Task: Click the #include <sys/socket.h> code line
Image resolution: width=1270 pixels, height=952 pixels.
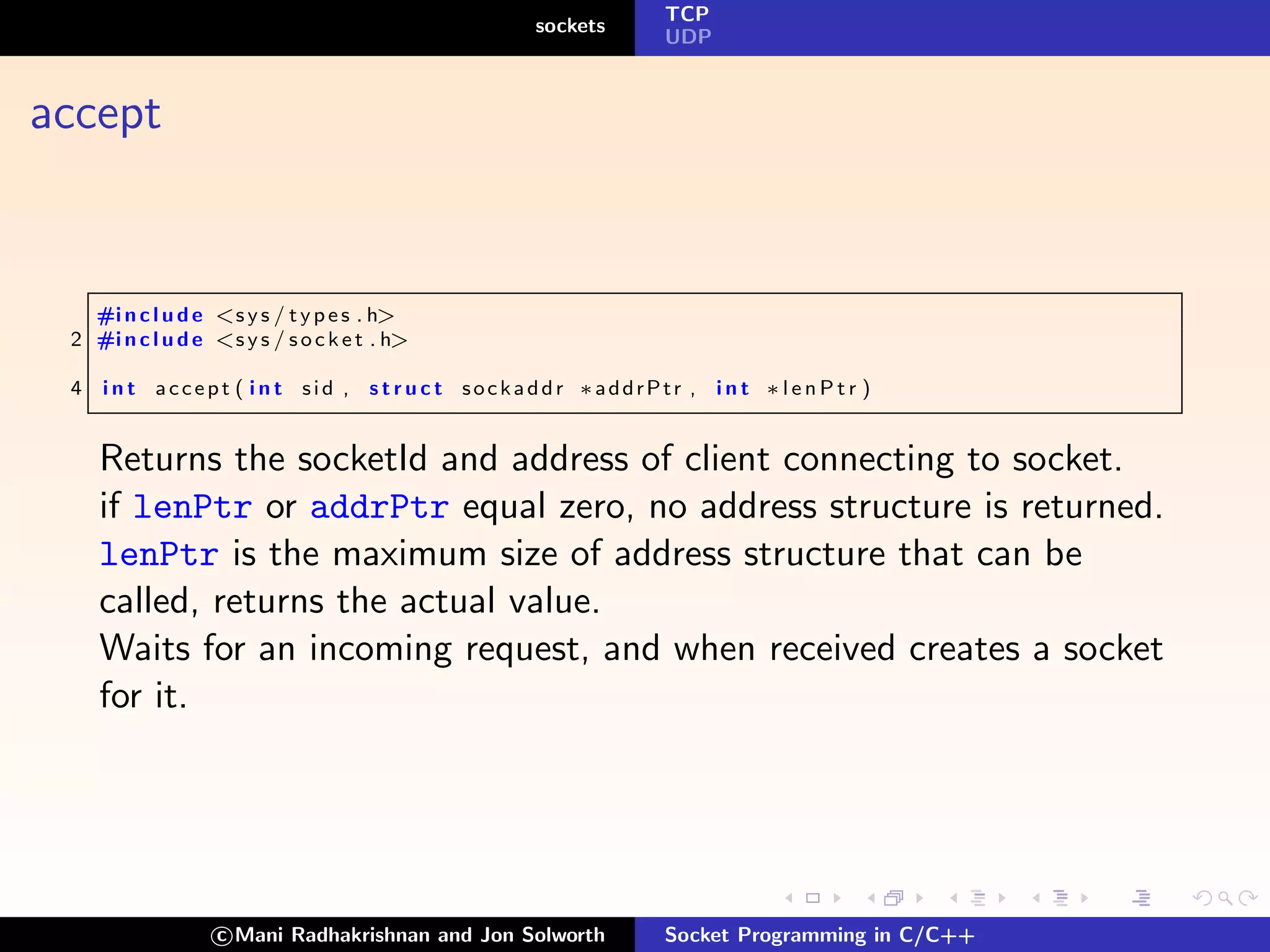Action: point(252,340)
